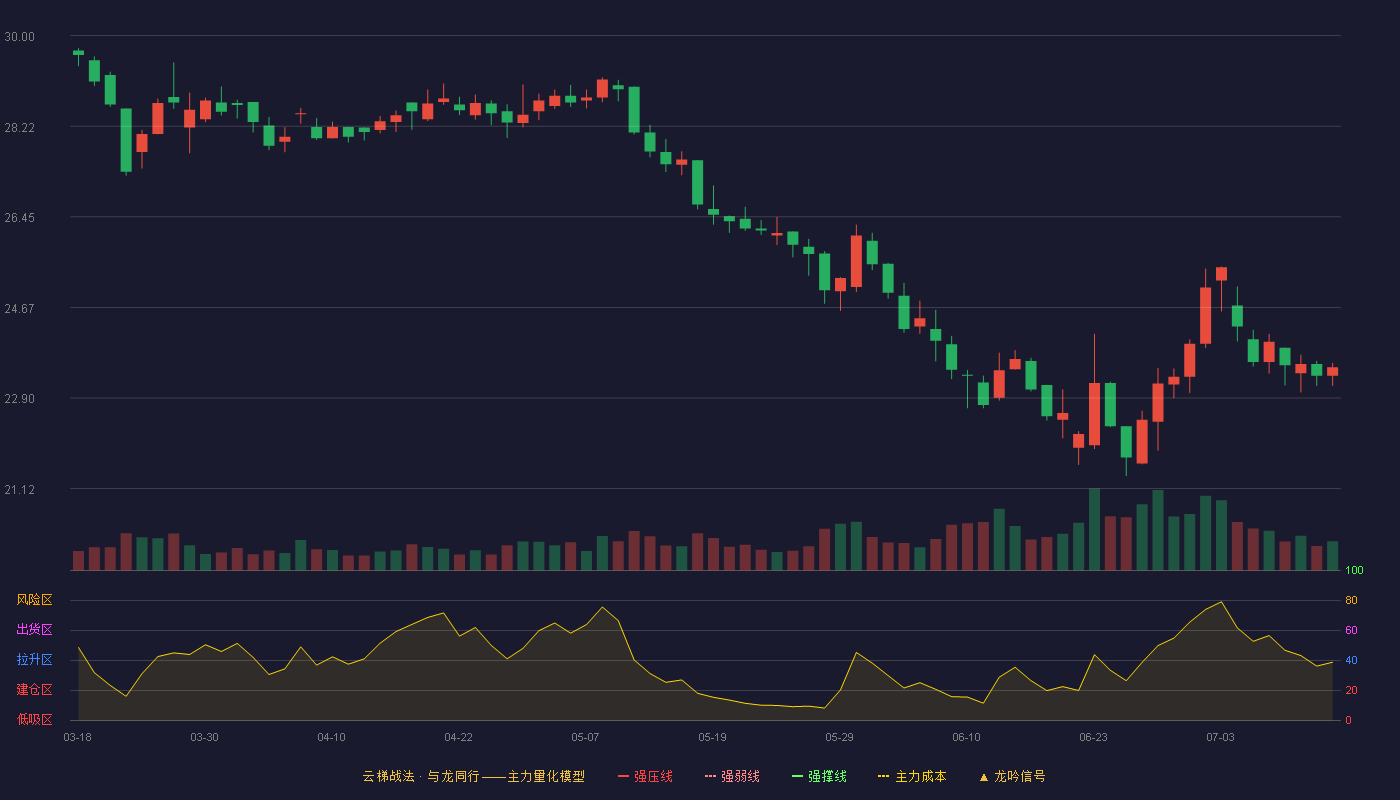Viewport: 1400px width, 800px height.
Task: Select the 06-23 date axis label
Action: tap(1093, 737)
